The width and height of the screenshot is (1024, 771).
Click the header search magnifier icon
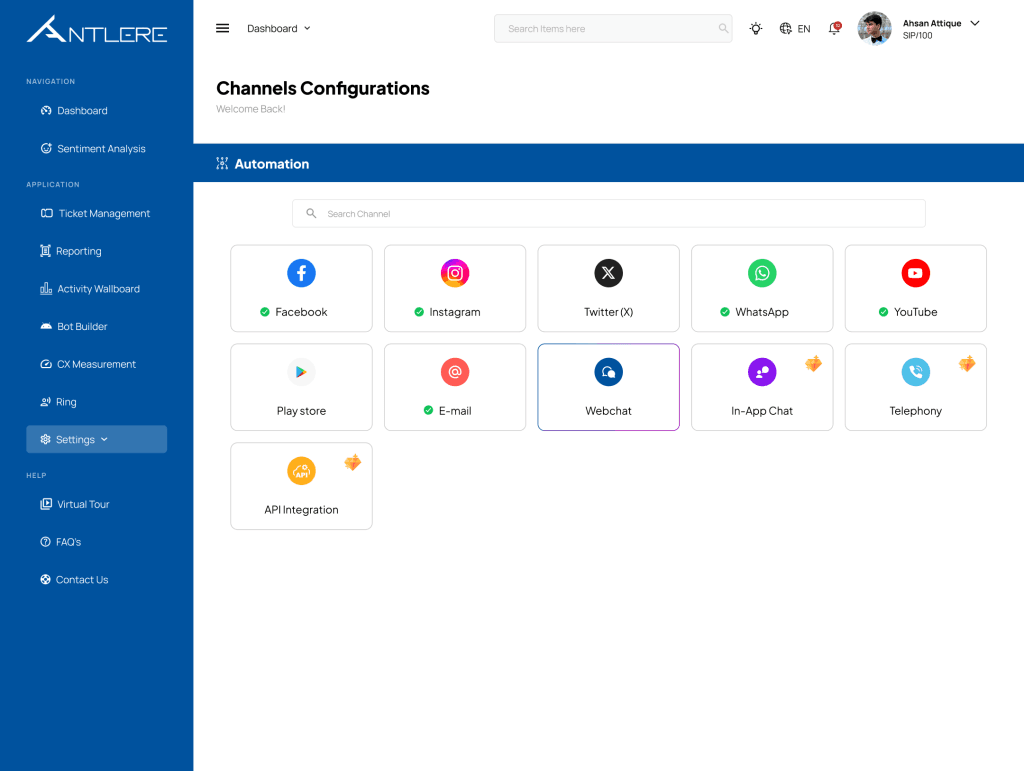[x=723, y=28]
